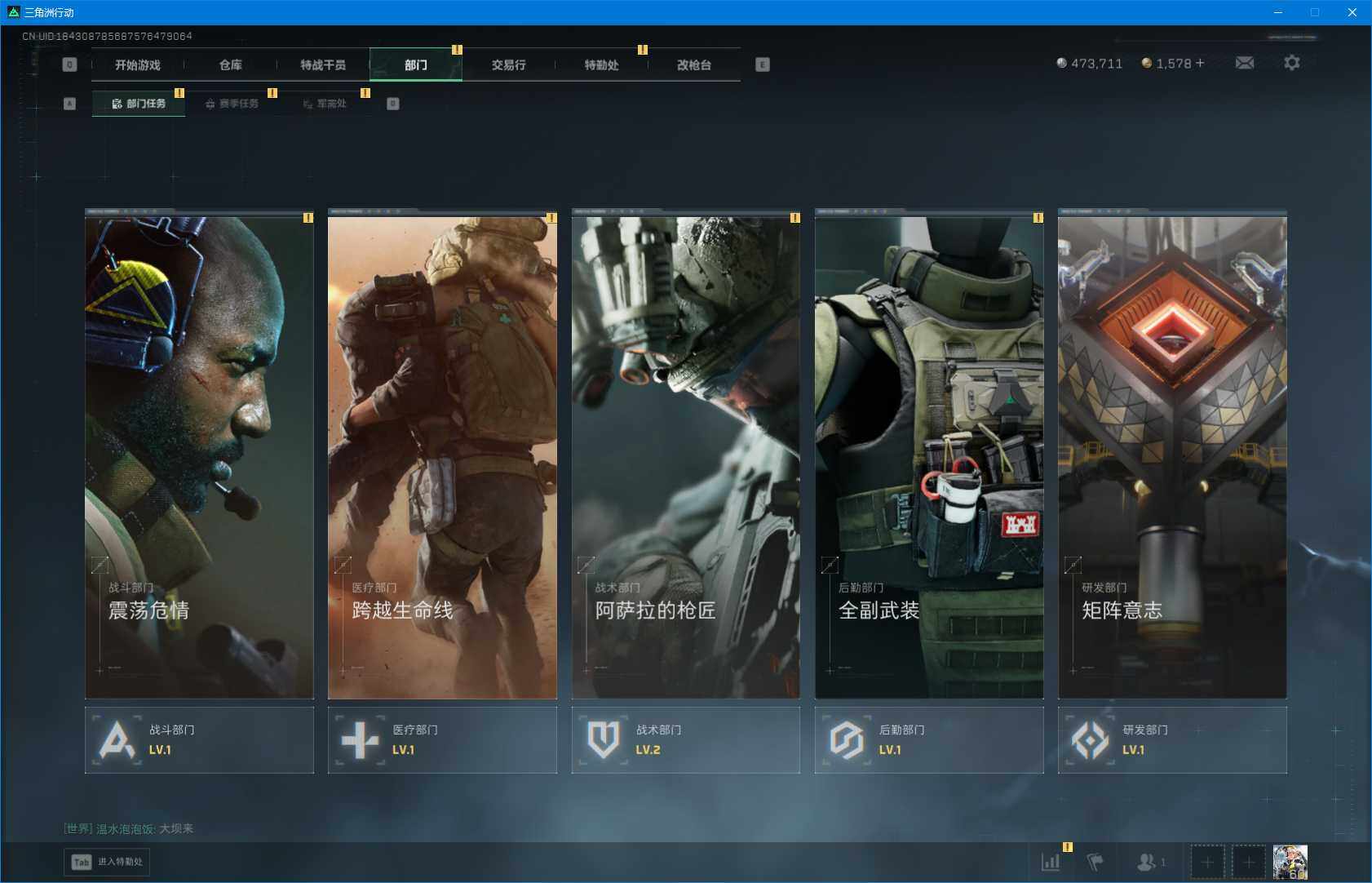1372x883 pixels.
Task: Switch to the 交易行 tab
Action: [x=508, y=64]
